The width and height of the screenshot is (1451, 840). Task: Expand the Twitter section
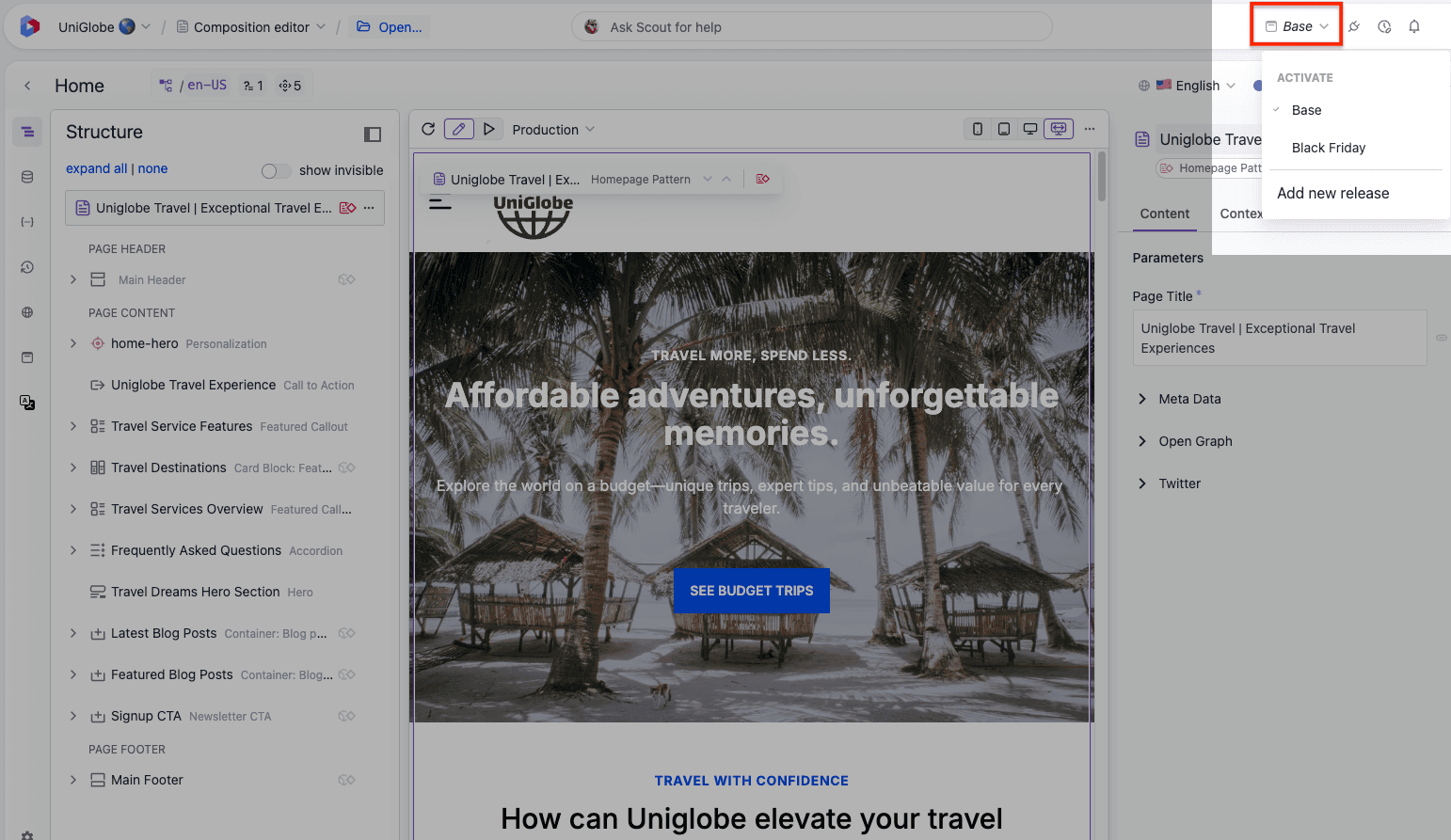coord(1168,483)
